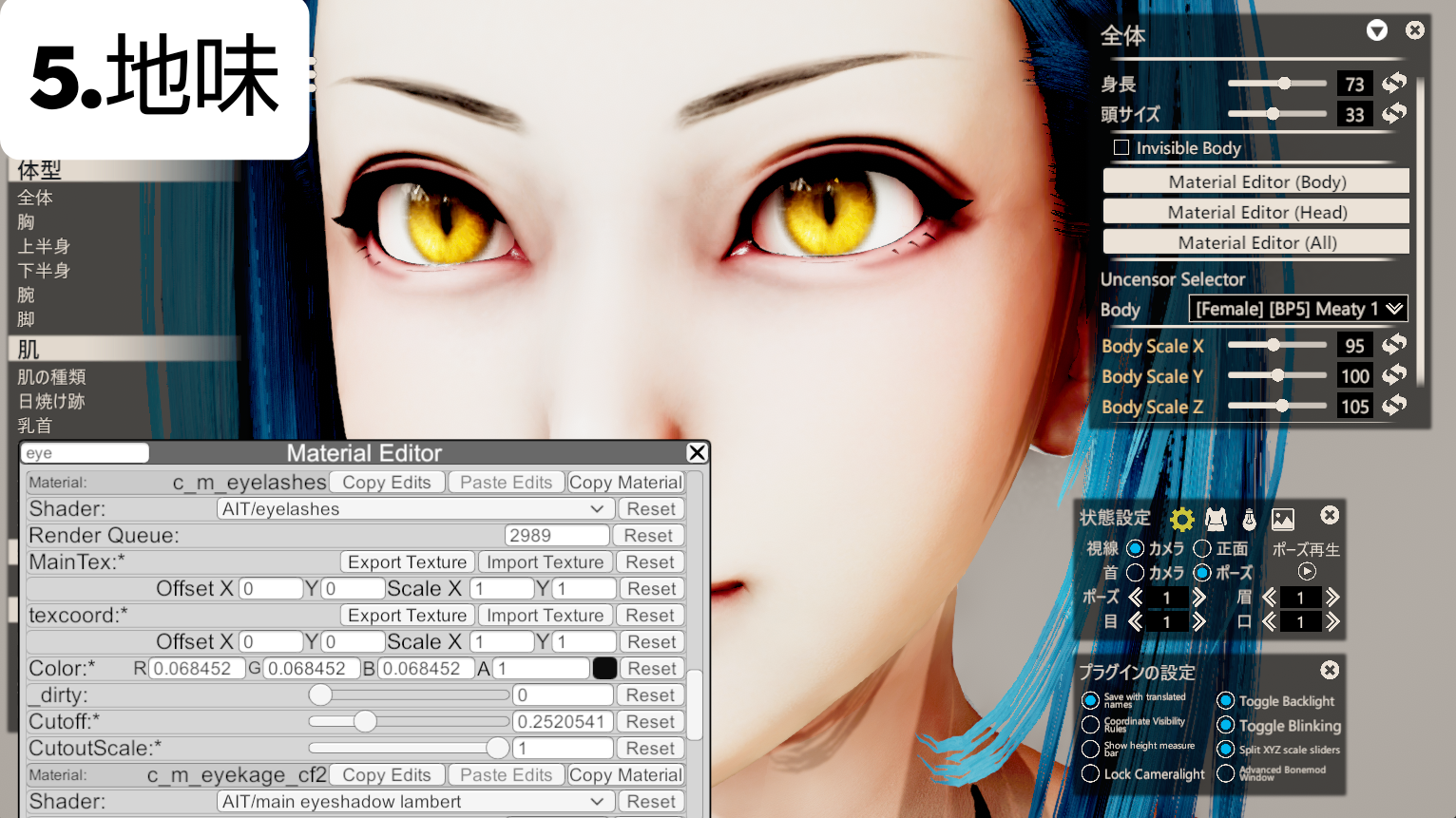The height and width of the screenshot is (818, 1456).
Task: Export the MainTex texture
Action: pos(408,562)
